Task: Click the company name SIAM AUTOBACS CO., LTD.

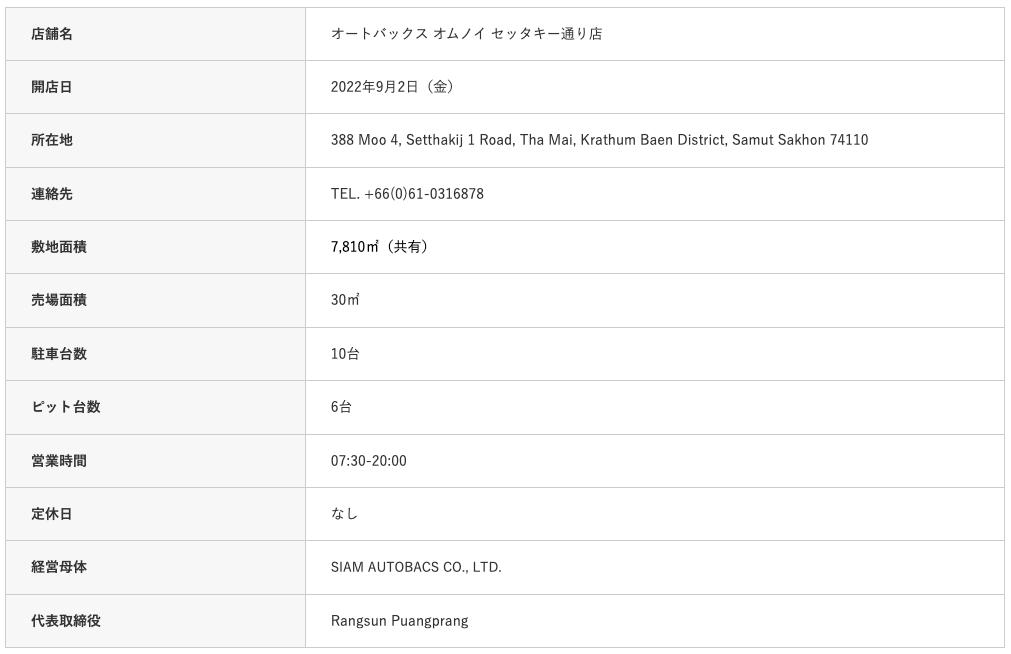Action: [x=416, y=567]
